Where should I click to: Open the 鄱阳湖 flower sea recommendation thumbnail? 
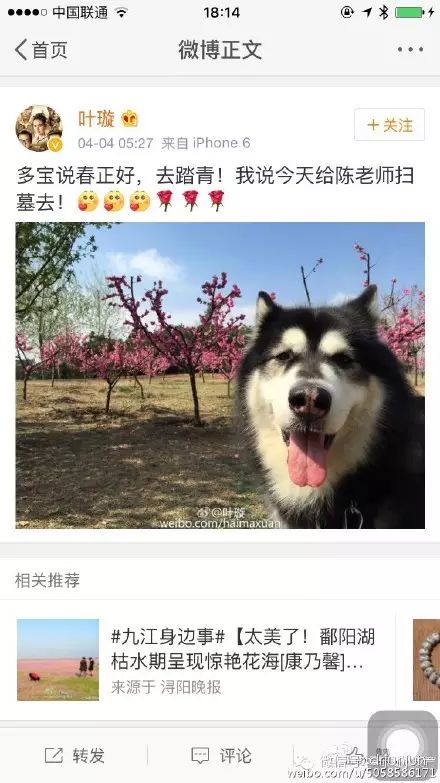coord(58,660)
